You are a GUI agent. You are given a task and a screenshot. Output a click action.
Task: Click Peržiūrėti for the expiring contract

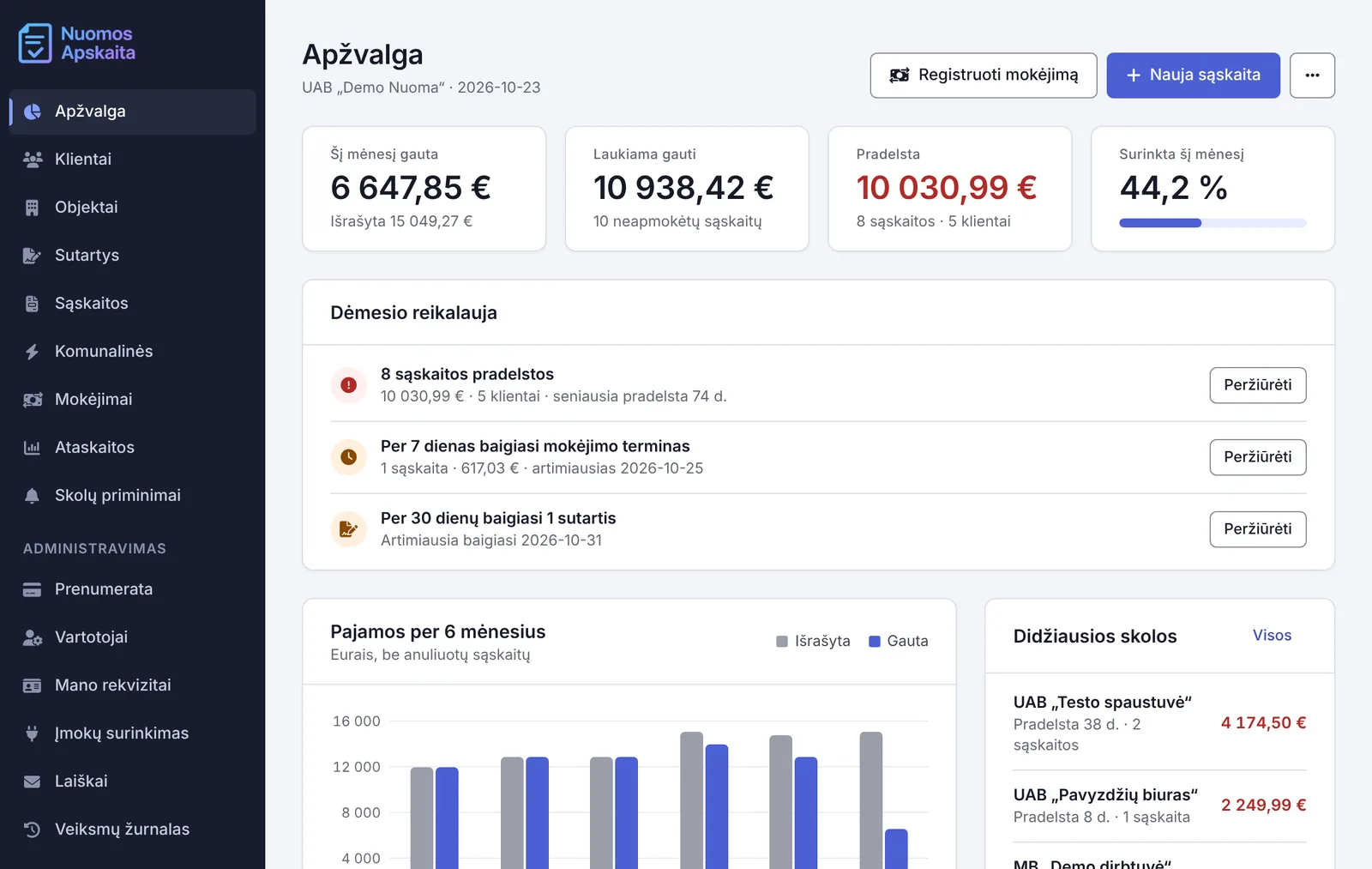[x=1258, y=529]
